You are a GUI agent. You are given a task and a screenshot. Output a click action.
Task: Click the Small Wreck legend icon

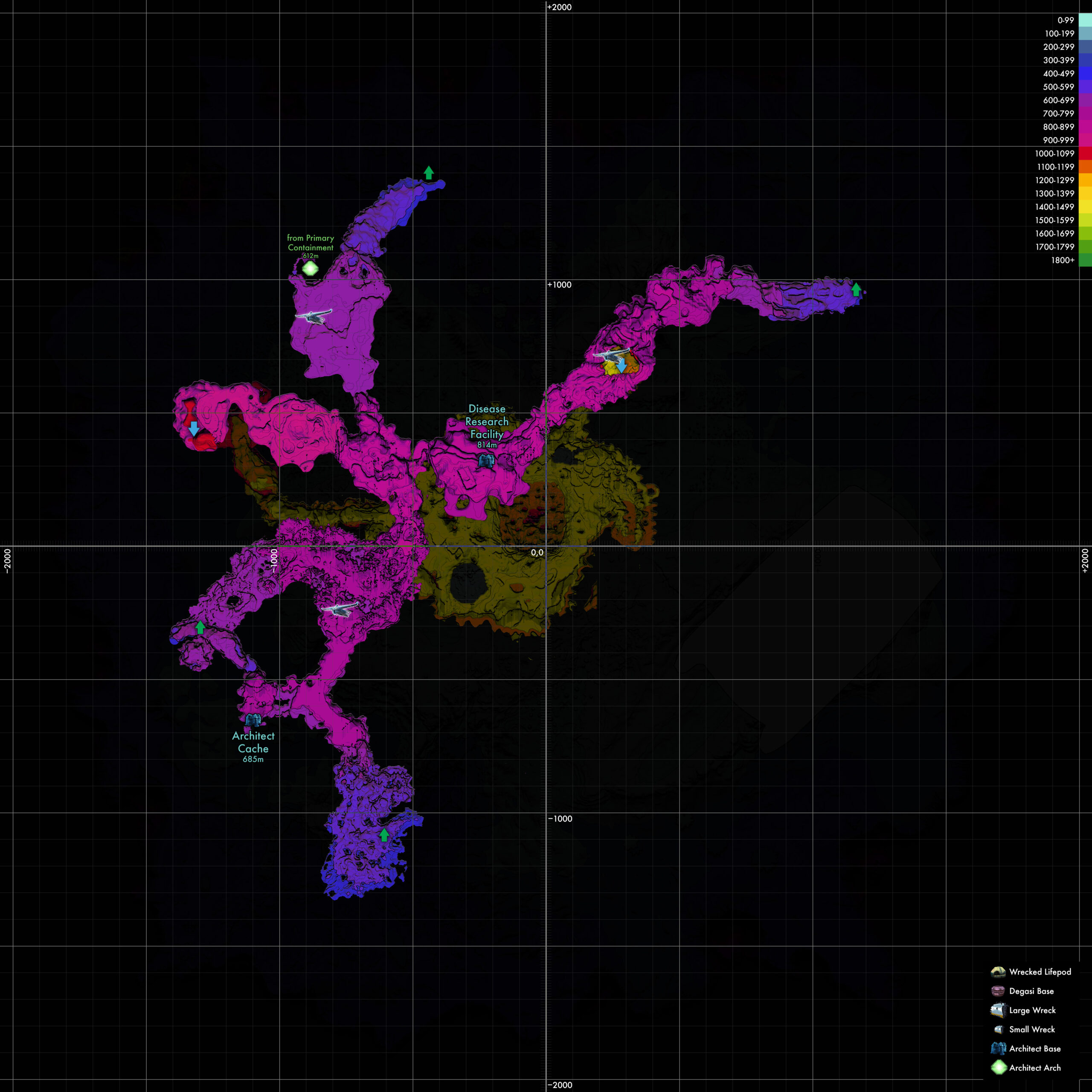click(998, 1029)
